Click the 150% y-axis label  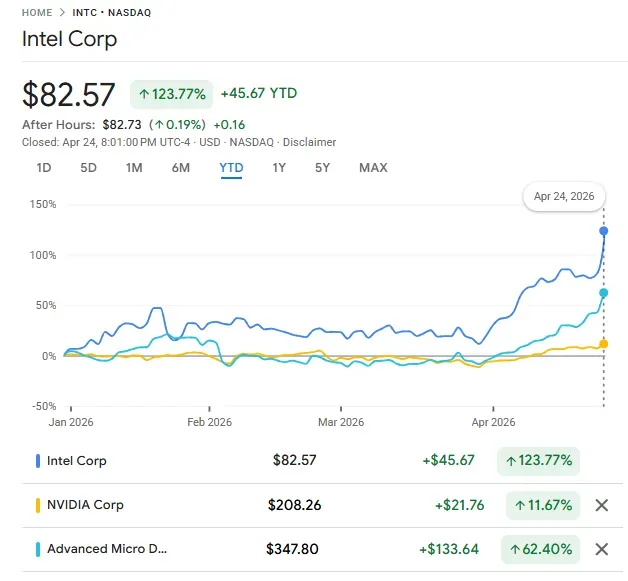click(x=43, y=204)
